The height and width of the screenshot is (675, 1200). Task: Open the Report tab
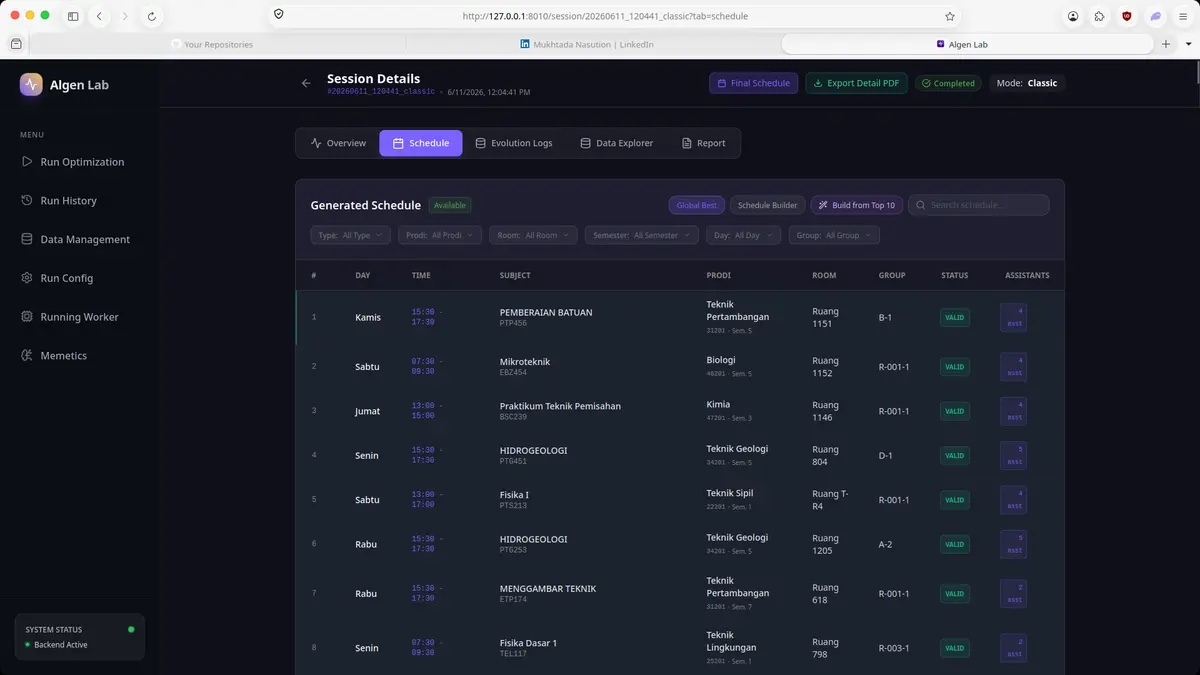pos(703,143)
